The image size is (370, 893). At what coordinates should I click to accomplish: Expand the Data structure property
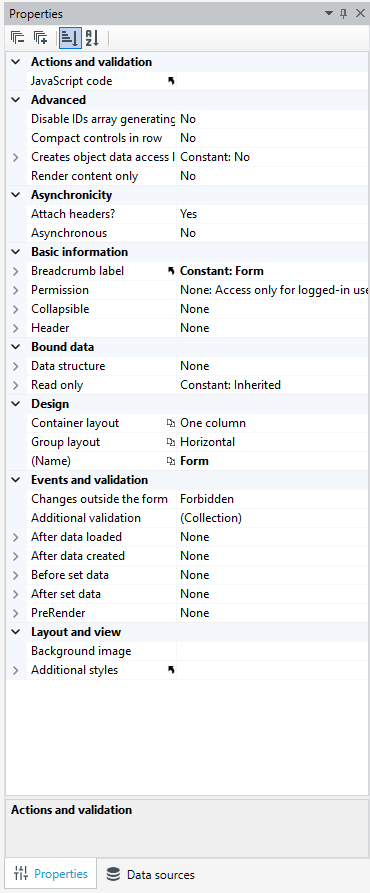coord(16,366)
